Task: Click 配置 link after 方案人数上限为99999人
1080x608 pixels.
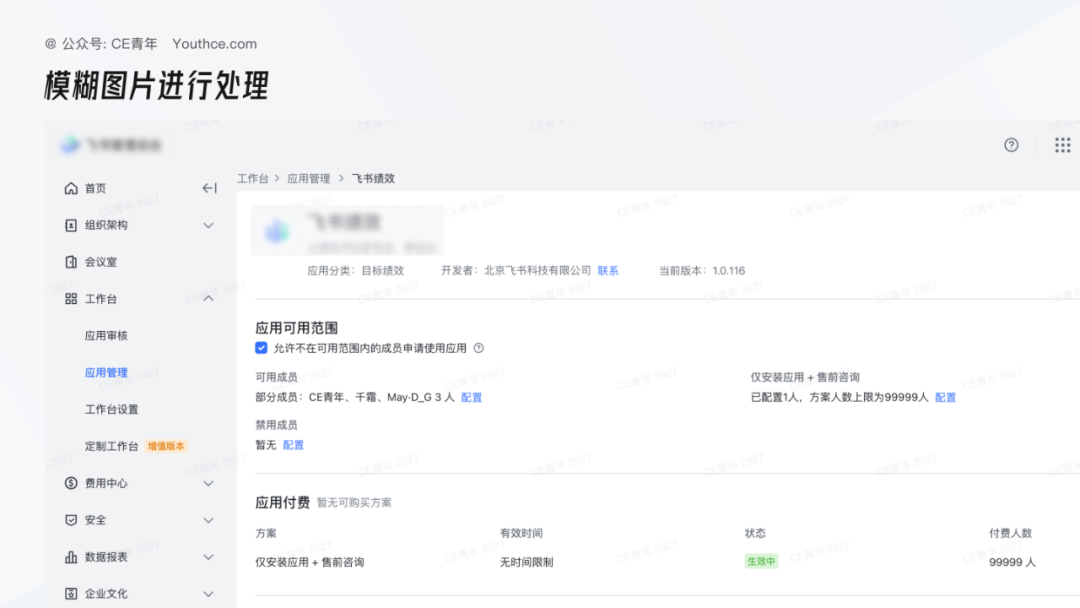Action: (x=945, y=397)
